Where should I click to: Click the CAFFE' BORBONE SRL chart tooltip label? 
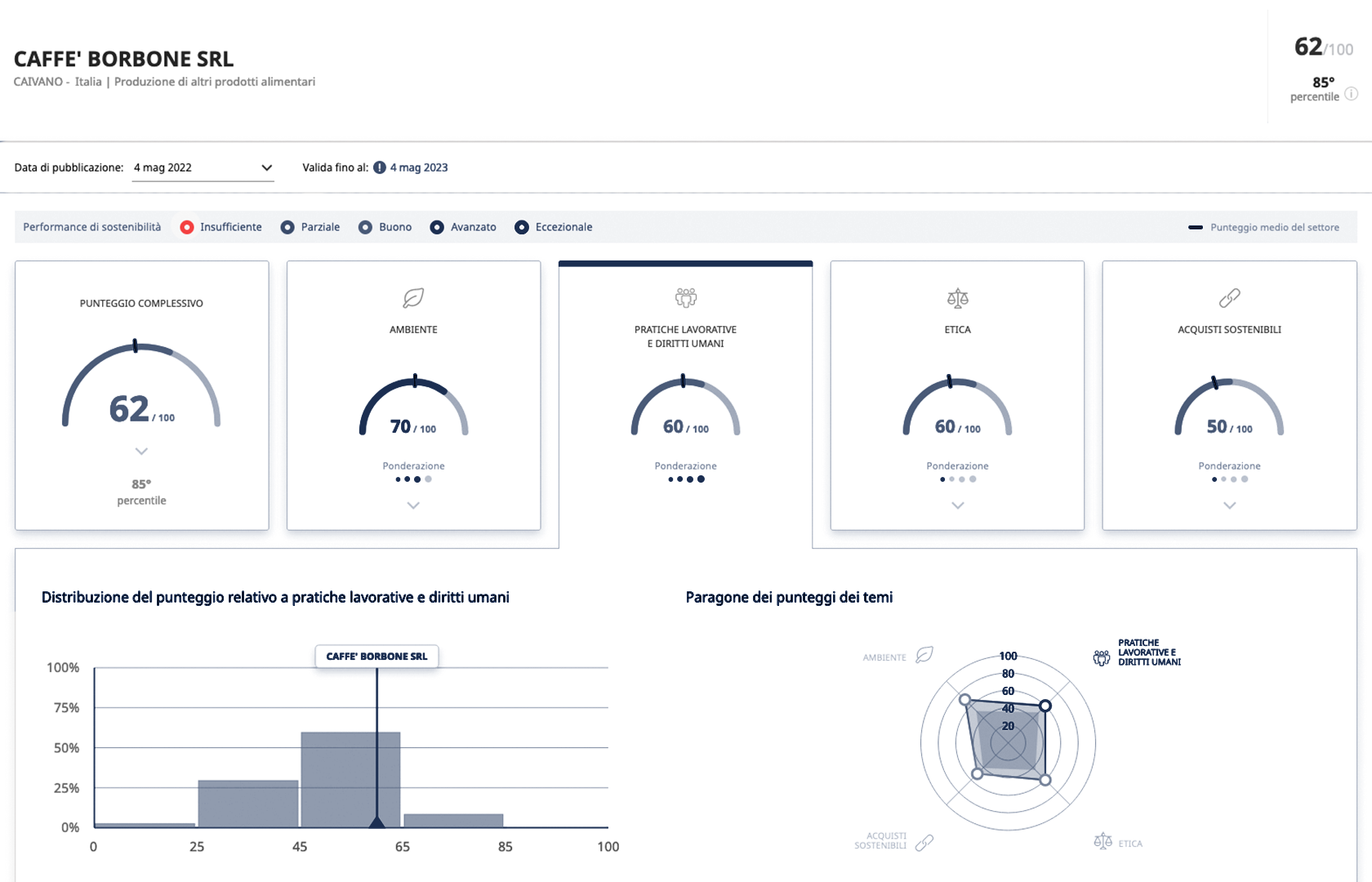coord(376,657)
